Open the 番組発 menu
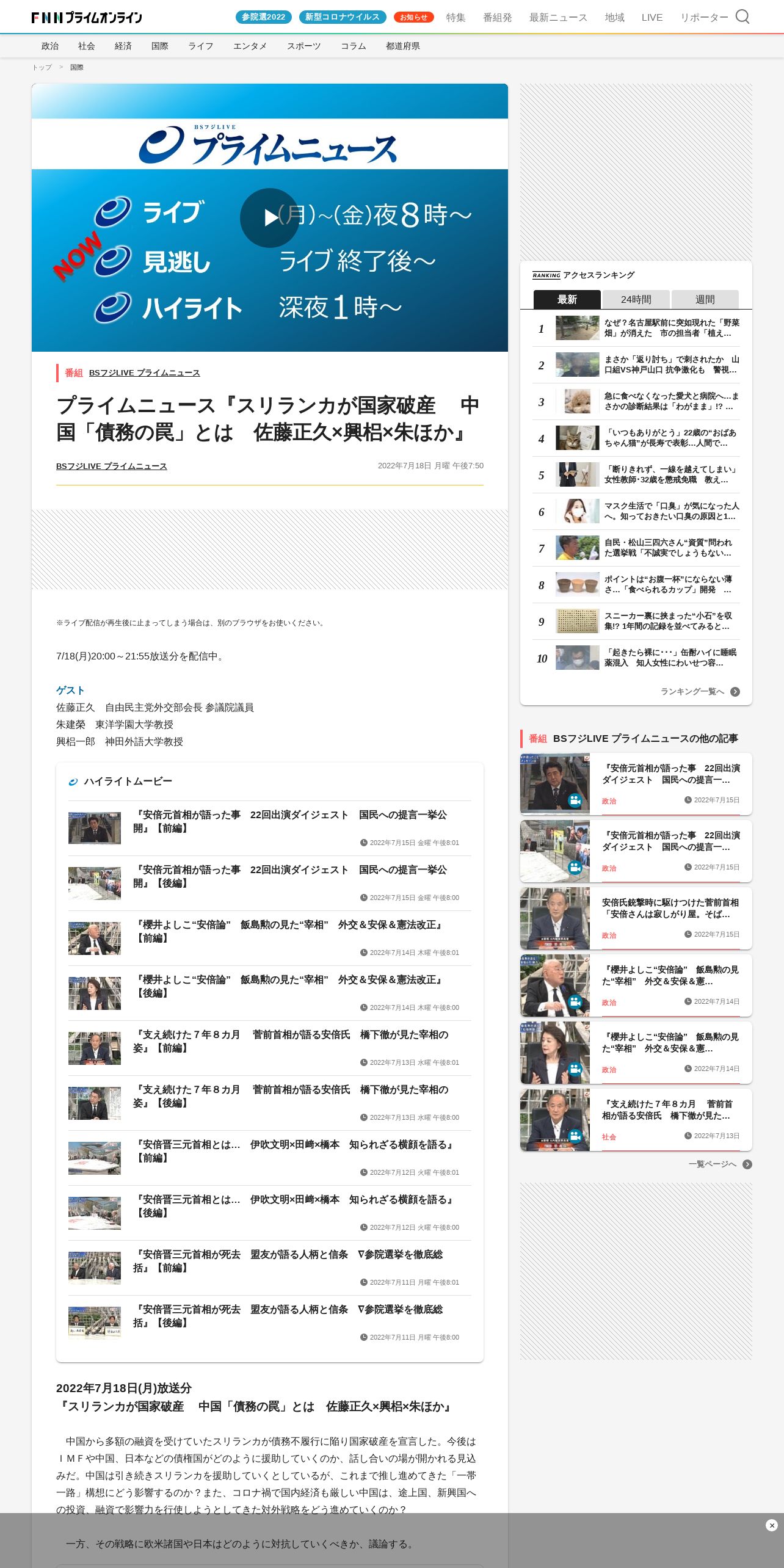Screen dimensions: 784x1568 point(497,18)
